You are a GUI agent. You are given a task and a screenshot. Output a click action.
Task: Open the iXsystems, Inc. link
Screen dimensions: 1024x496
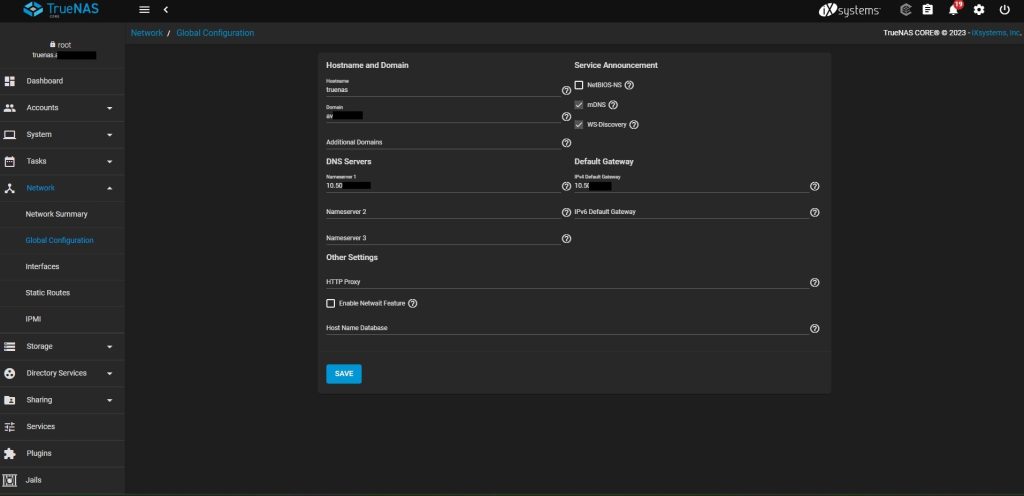[996, 33]
